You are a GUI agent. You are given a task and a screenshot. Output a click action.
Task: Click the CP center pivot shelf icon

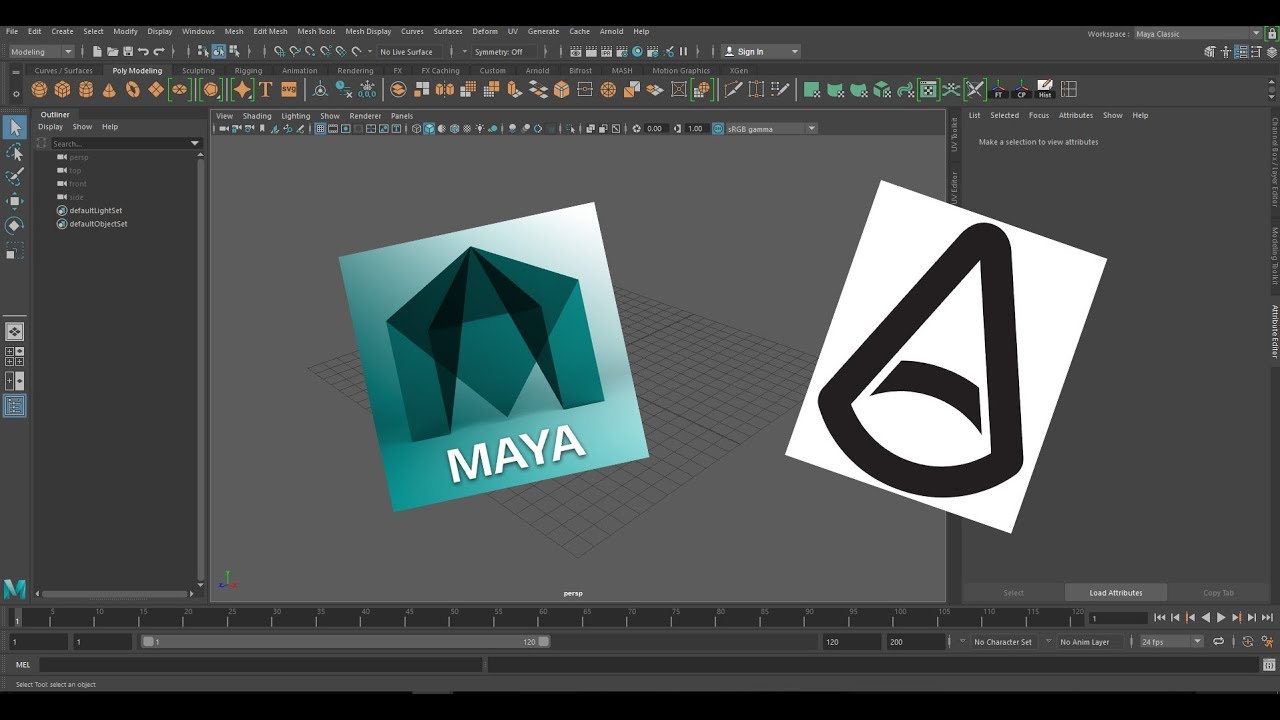[x=1021, y=90]
